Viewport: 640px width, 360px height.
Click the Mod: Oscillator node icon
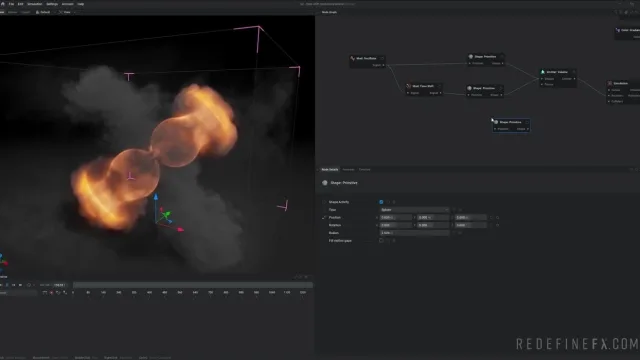click(352, 58)
